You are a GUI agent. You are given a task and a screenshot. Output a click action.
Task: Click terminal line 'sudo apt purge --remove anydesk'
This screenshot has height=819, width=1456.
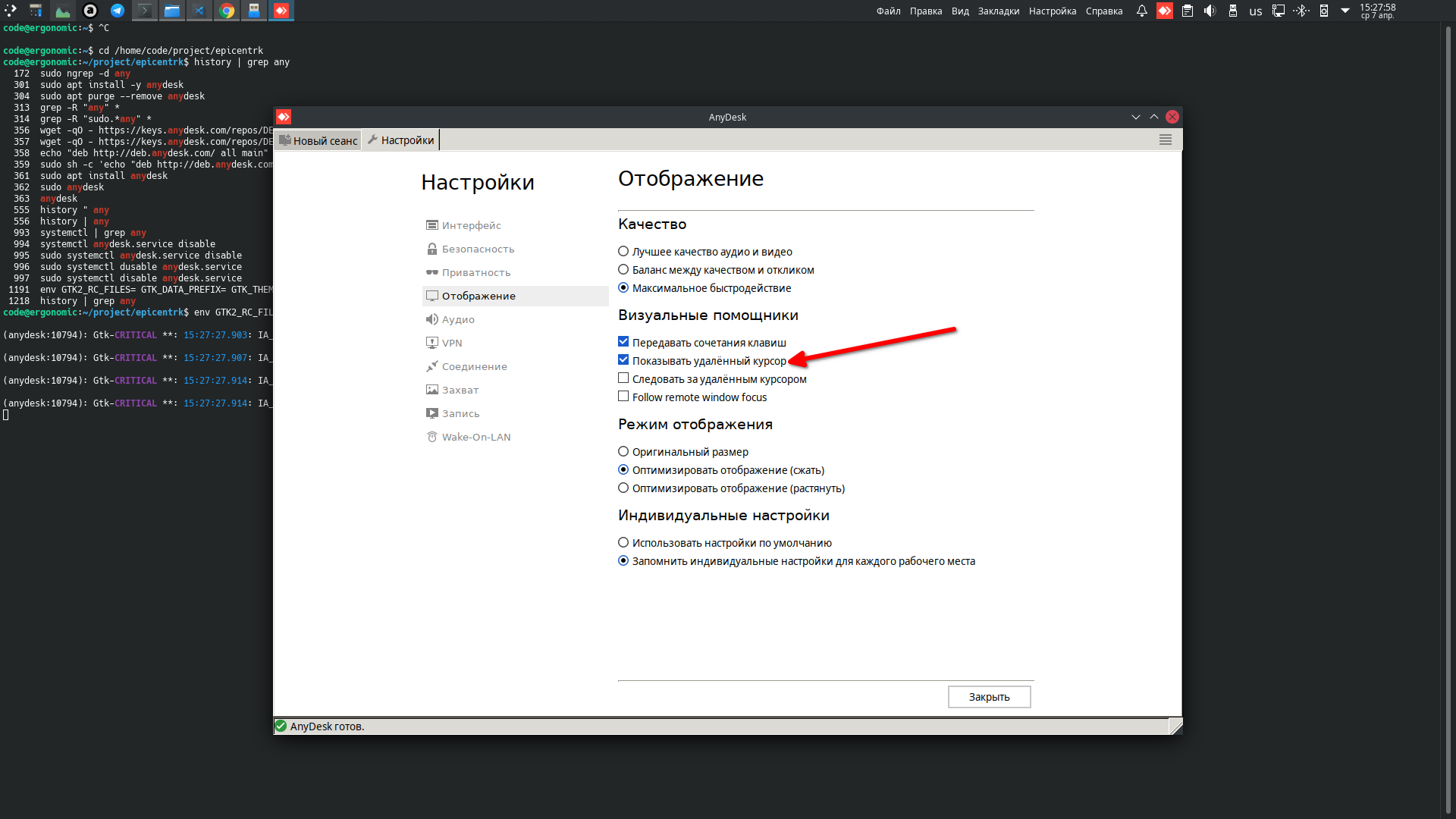click(122, 96)
